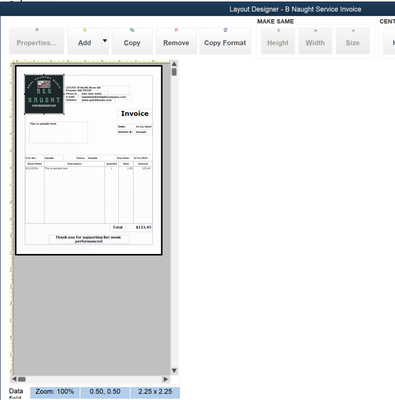The width and height of the screenshot is (395, 400).
Task: Click the 2.25 x 2.25 size readout
Action: (x=155, y=392)
